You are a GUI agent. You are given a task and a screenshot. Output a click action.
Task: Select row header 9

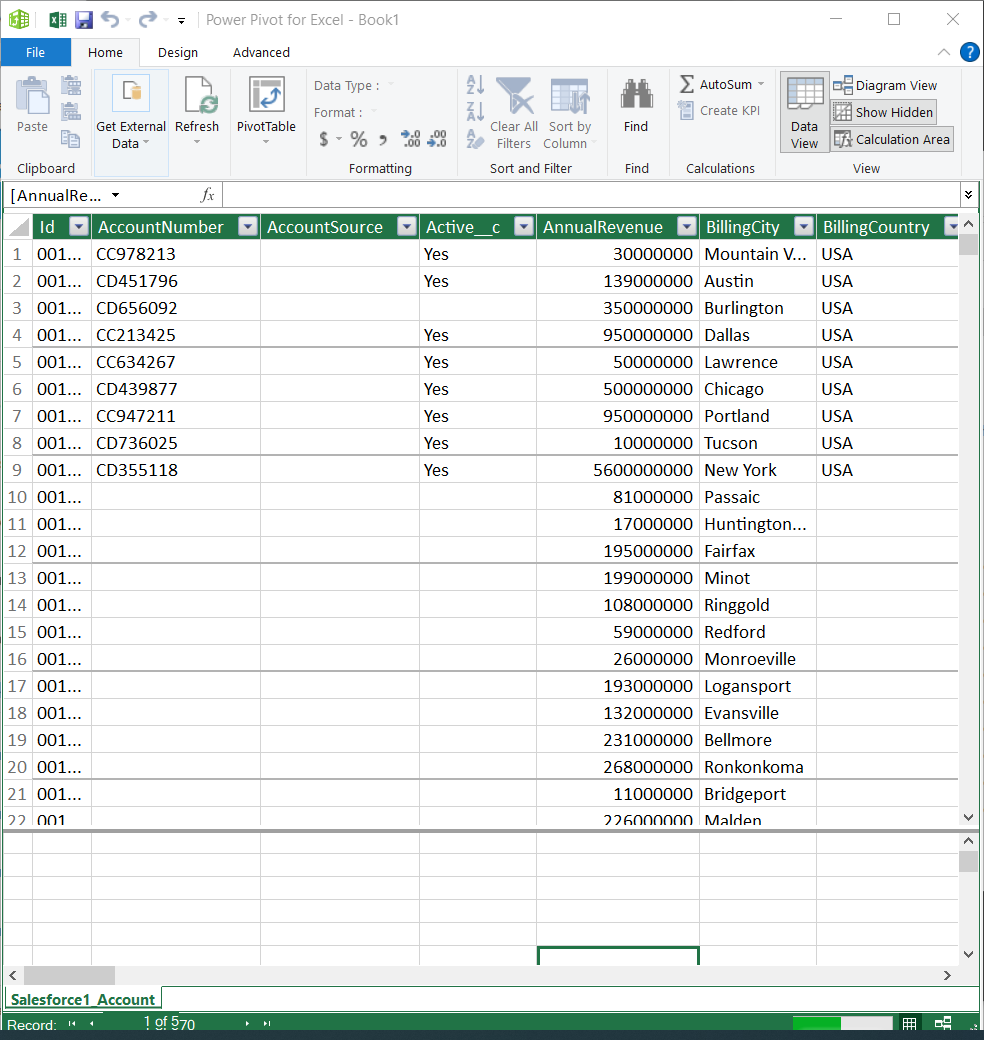point(17,470)
